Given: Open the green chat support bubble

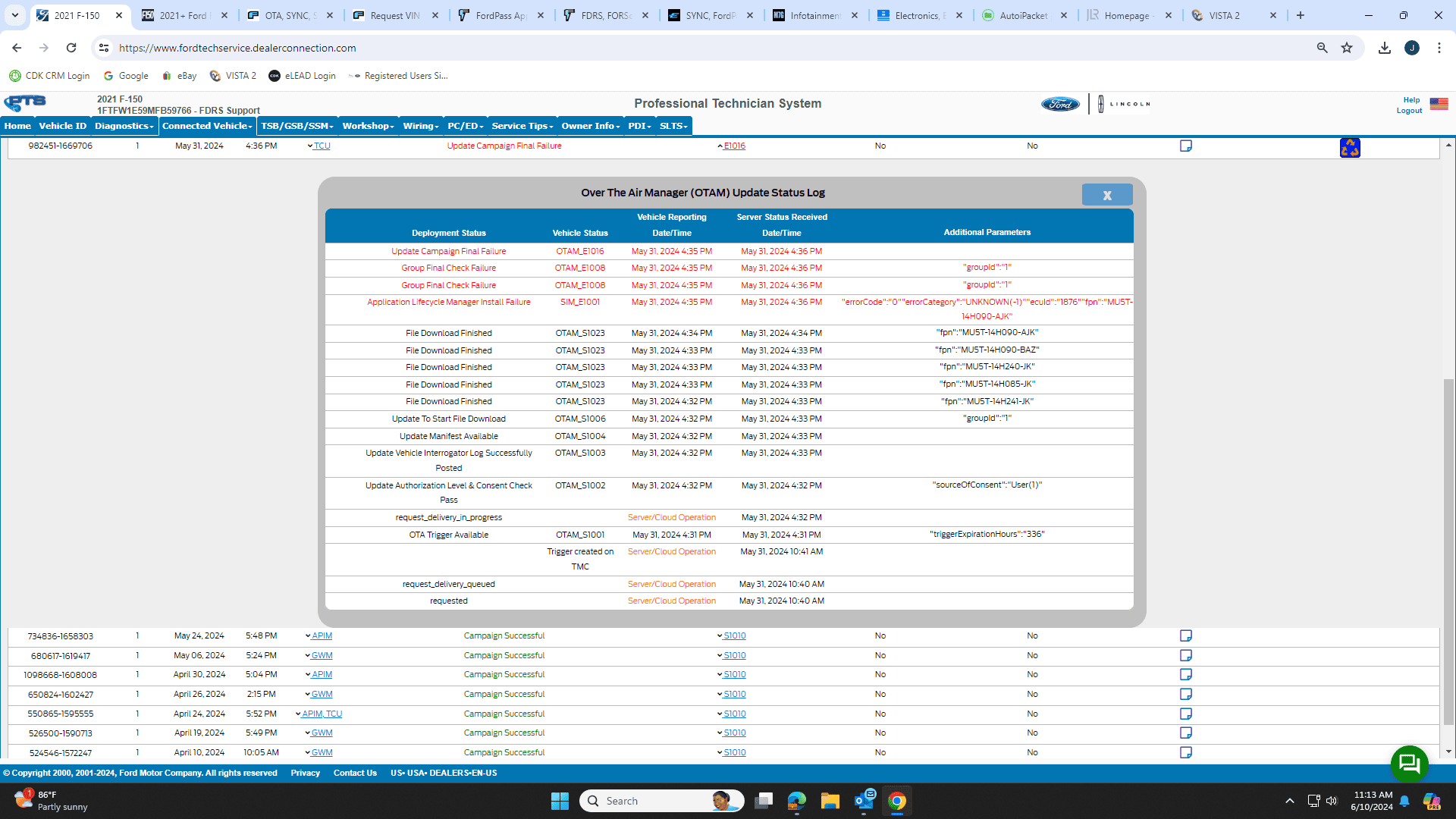Looking at the screenshot, I should (1409, 763).
